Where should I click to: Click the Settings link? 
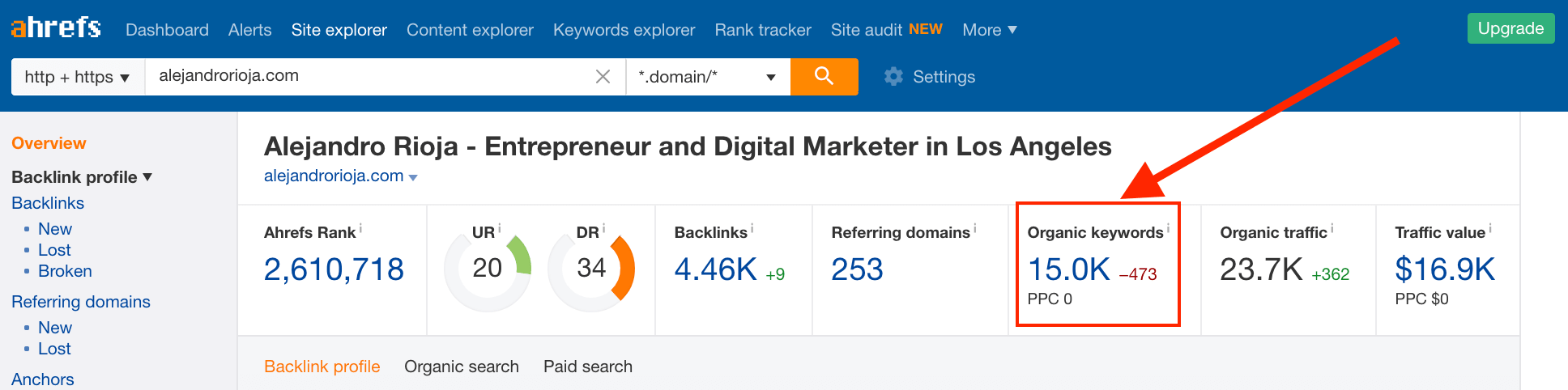coord(944,77)
